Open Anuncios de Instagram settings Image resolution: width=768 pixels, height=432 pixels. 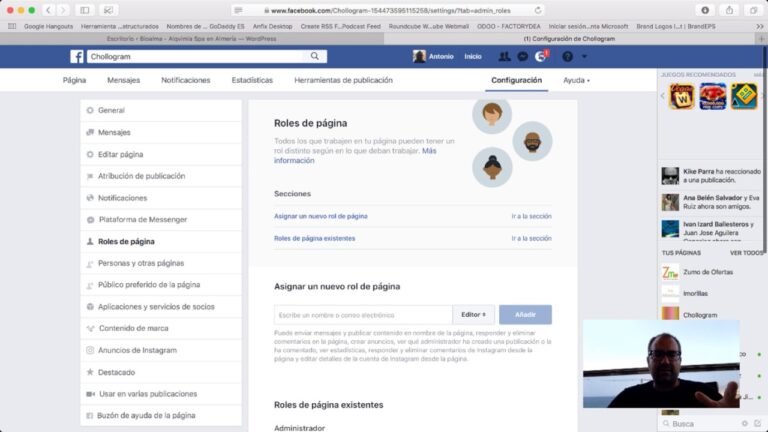(161, 350)
